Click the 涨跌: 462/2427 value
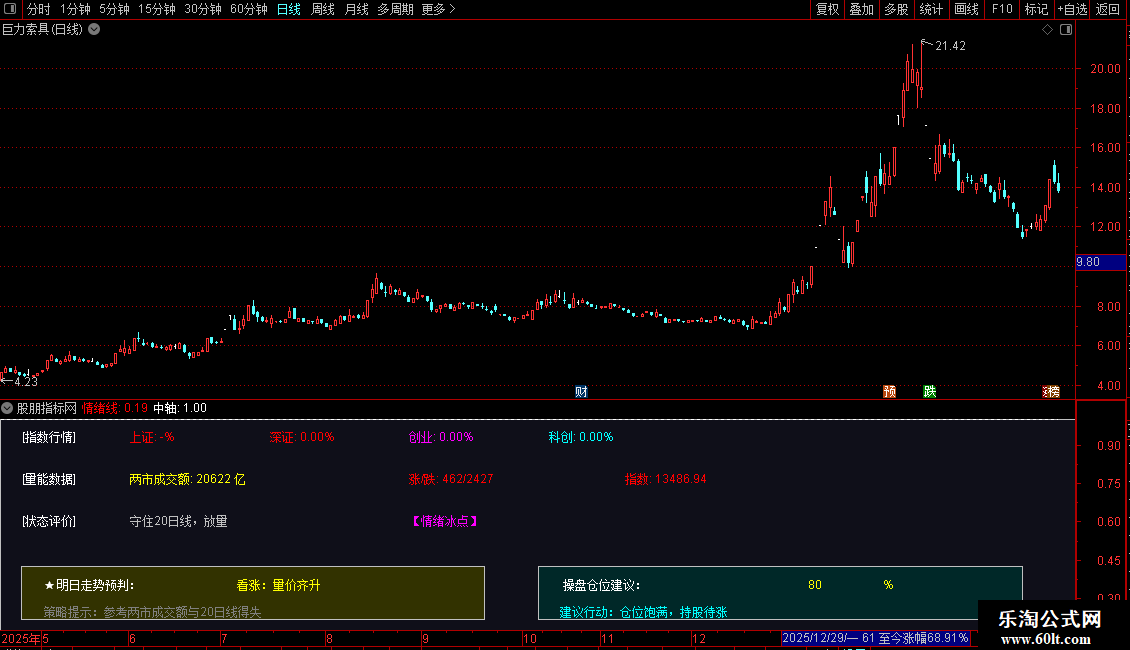This screenshot has width=1130, height=650. coord(450,479)
